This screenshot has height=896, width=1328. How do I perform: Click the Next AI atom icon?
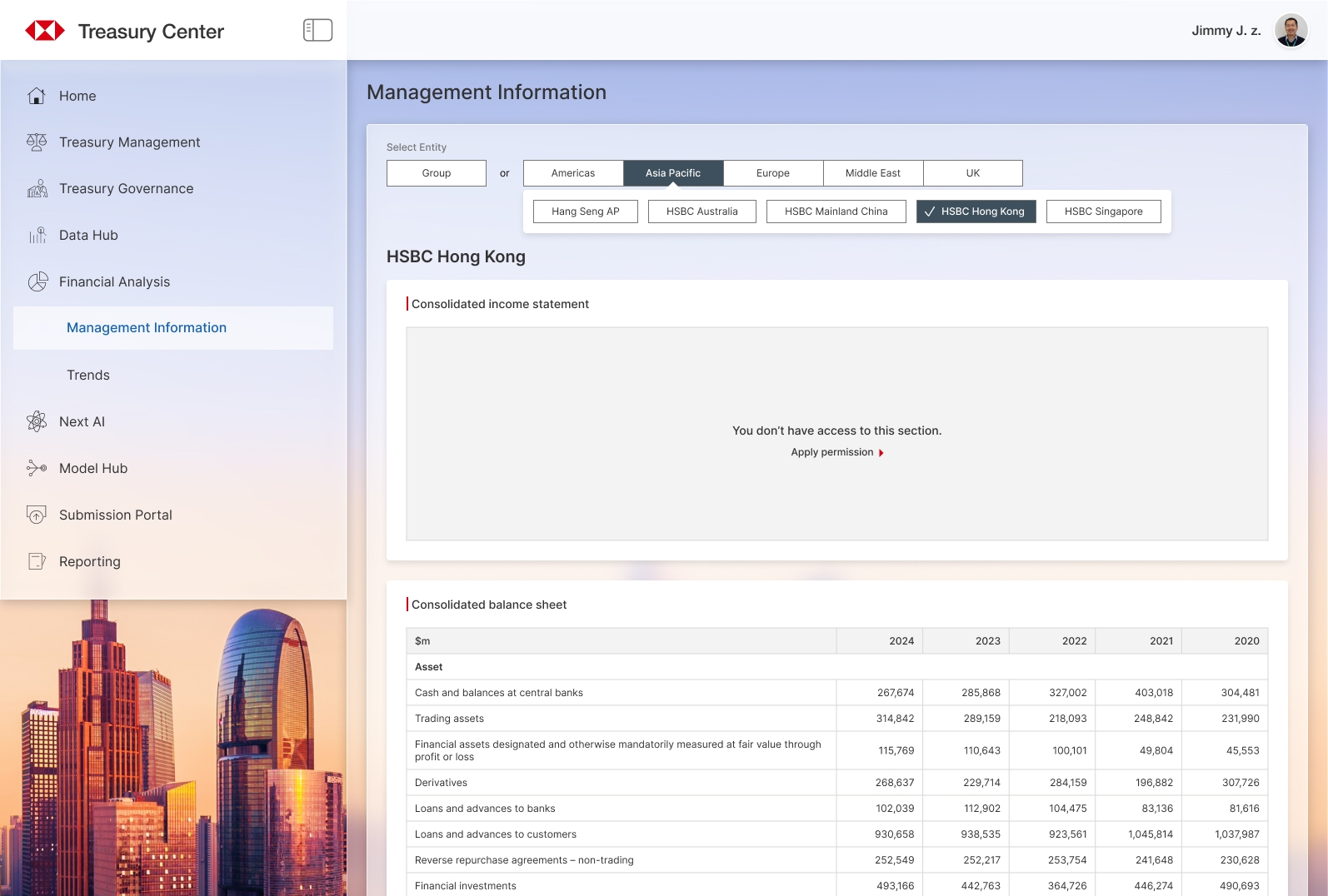(x=37, y=421)
